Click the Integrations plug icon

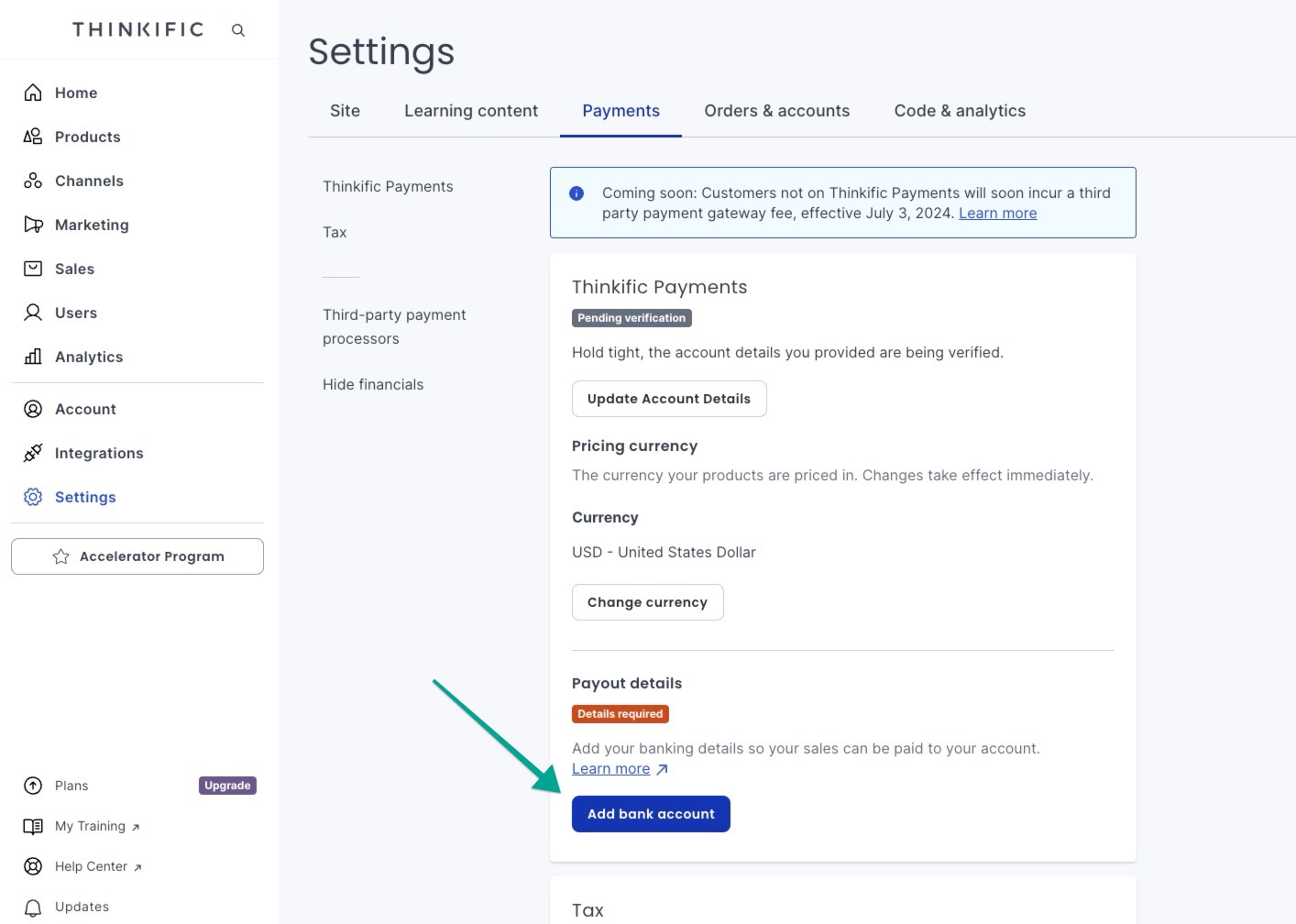(x=33, y=453)
